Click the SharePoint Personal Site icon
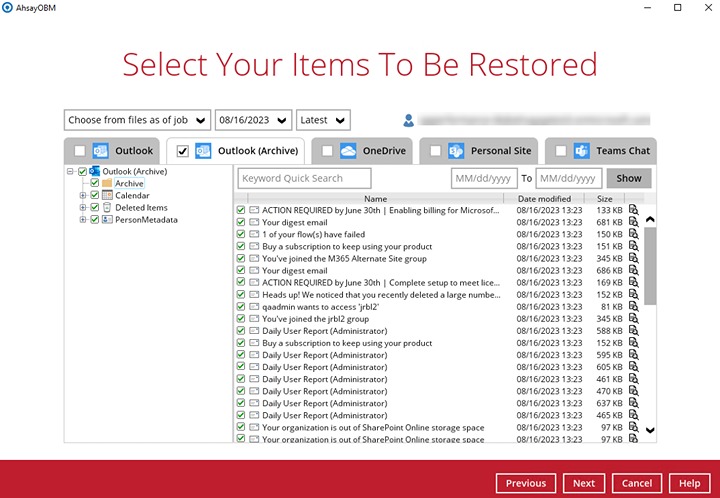 (x=456, y=151)
